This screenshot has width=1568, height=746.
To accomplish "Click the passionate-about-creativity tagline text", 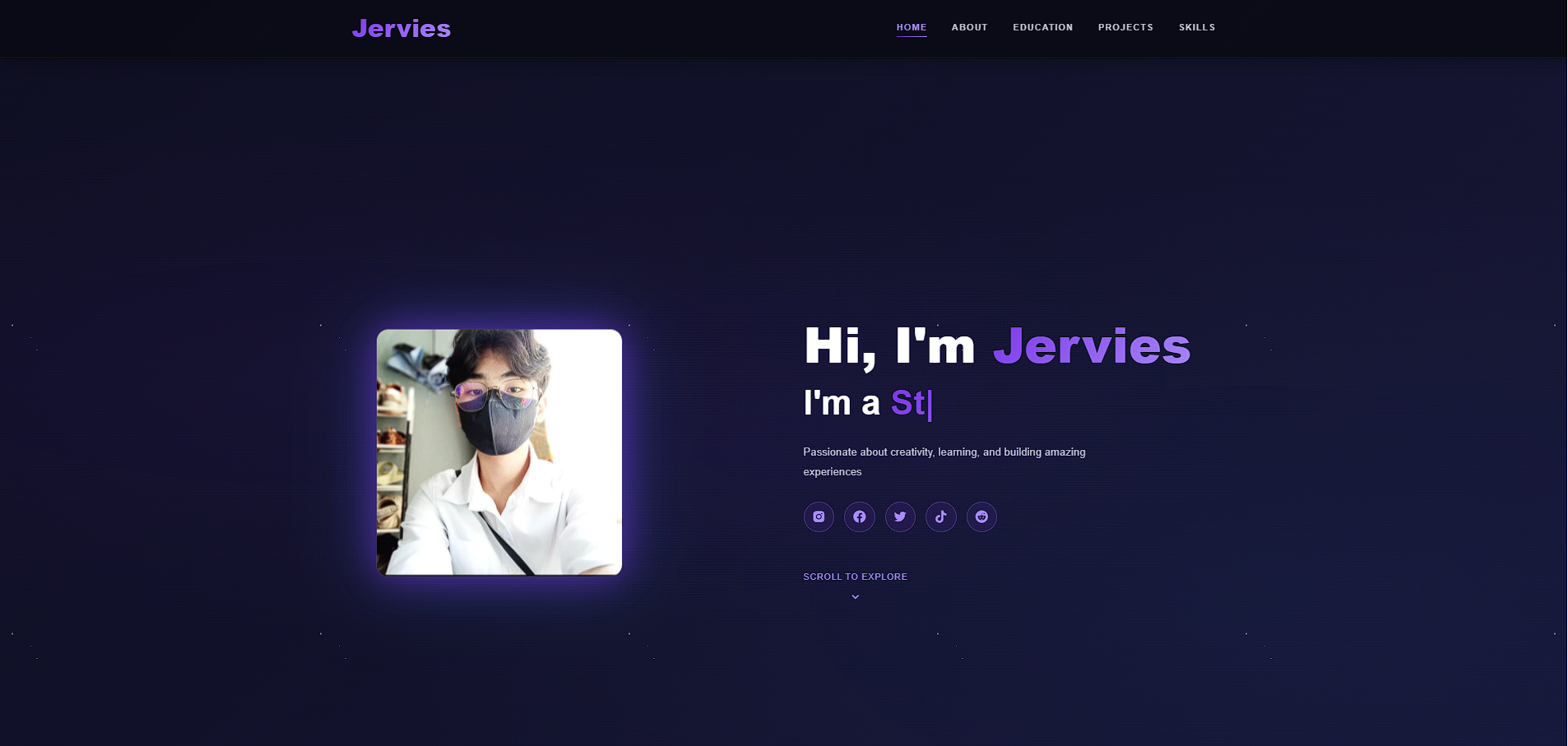I will pyautogui.click(x=944, y=461).
